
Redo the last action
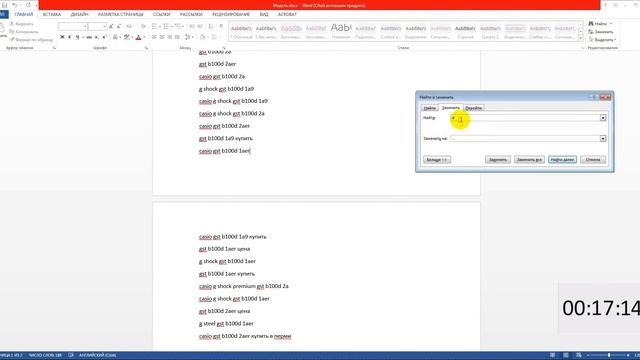pyautogui.click(x=28, y=5)
